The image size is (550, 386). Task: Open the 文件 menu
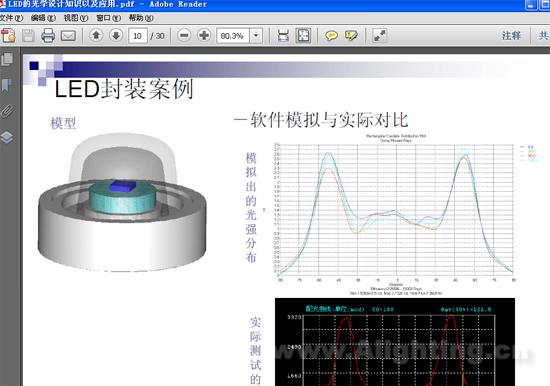coord(11,18)
